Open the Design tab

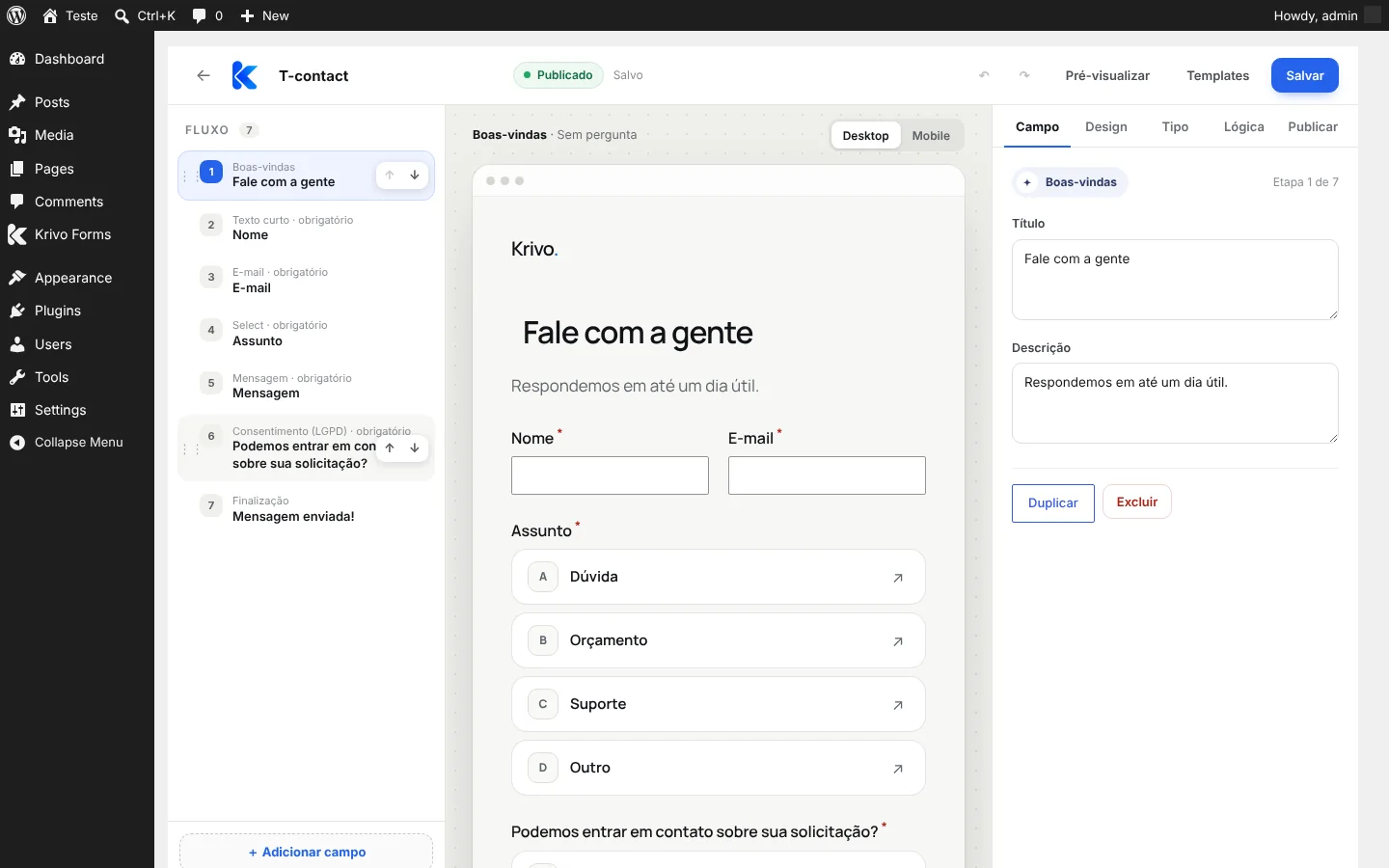point(1105,127)
